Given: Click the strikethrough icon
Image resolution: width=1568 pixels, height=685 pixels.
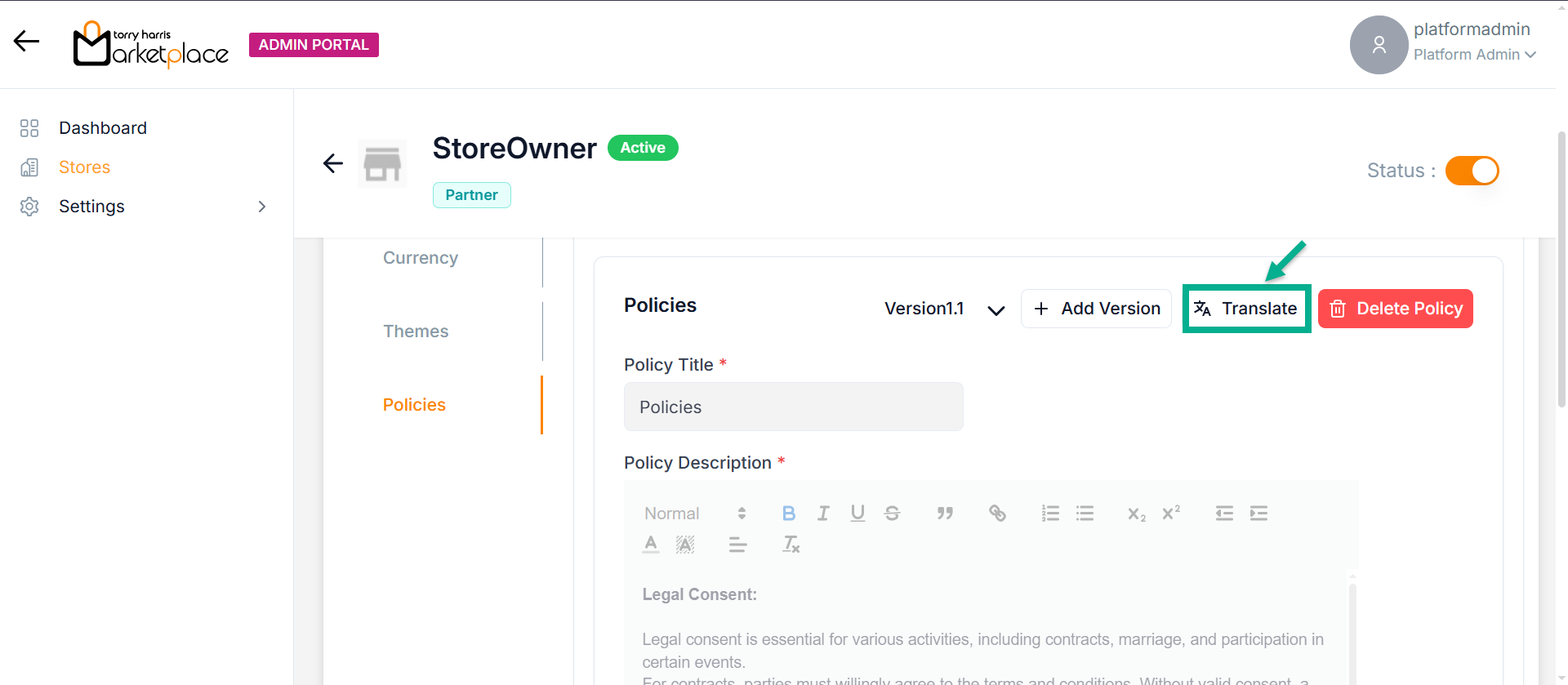Looking at the screenshot, I should (892, 514).
